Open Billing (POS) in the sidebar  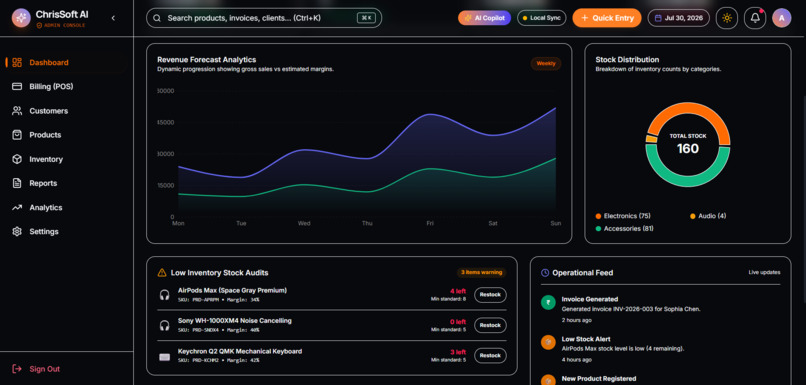(66, 87)
